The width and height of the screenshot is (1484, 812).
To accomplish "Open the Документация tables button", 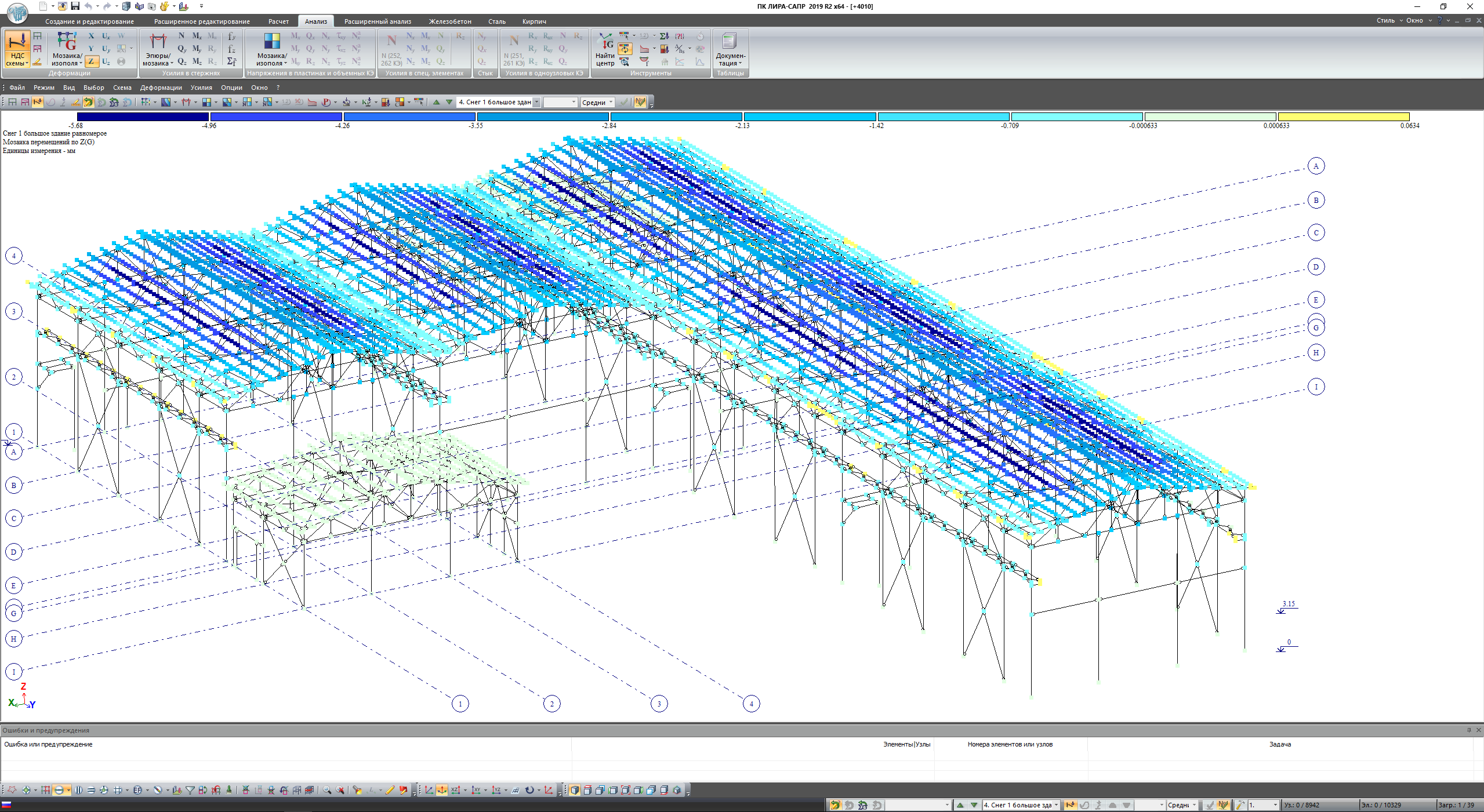I will 730,49.
